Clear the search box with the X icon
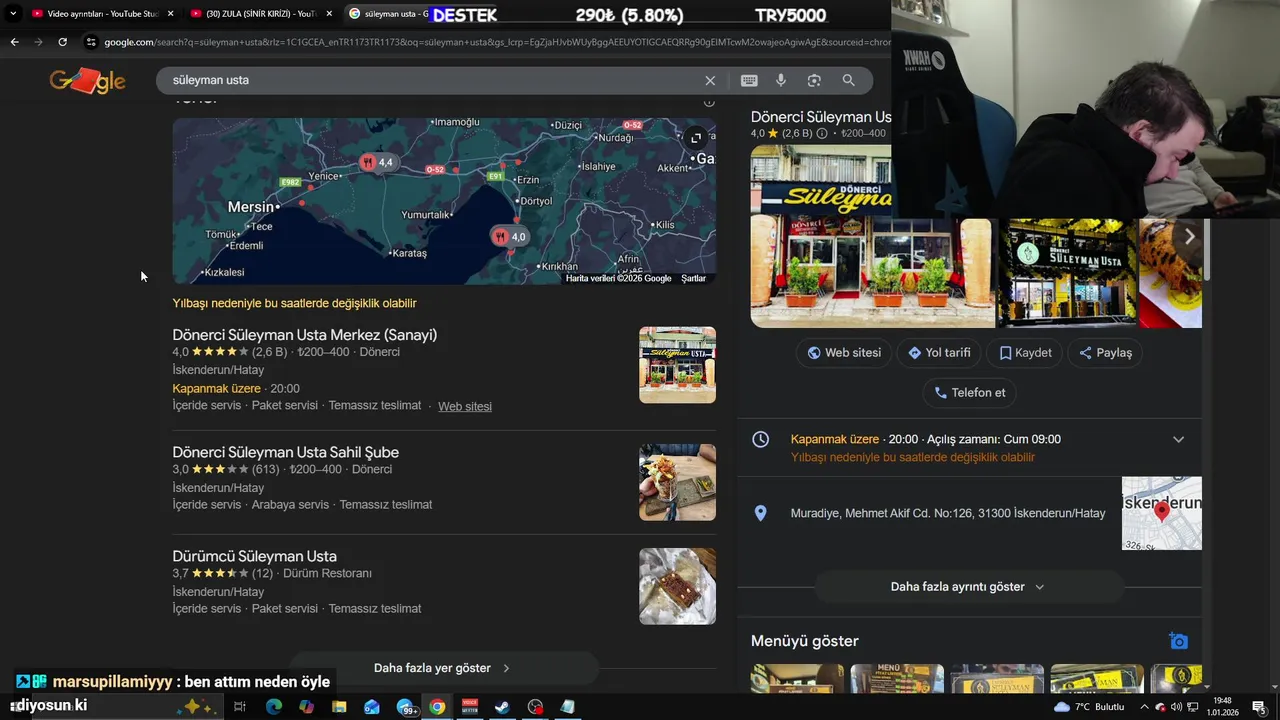 tap(710, 80)
